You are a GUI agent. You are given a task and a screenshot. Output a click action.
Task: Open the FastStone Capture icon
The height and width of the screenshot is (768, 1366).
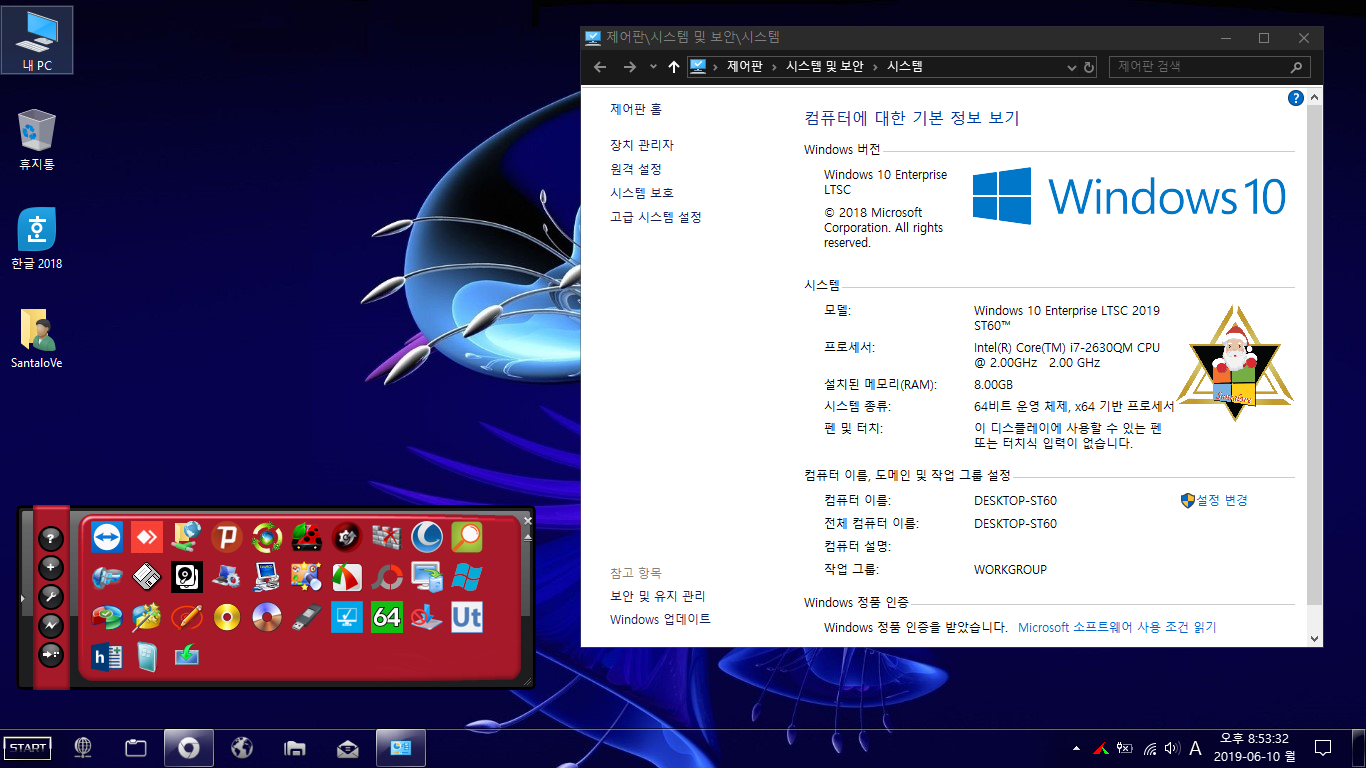347,577
